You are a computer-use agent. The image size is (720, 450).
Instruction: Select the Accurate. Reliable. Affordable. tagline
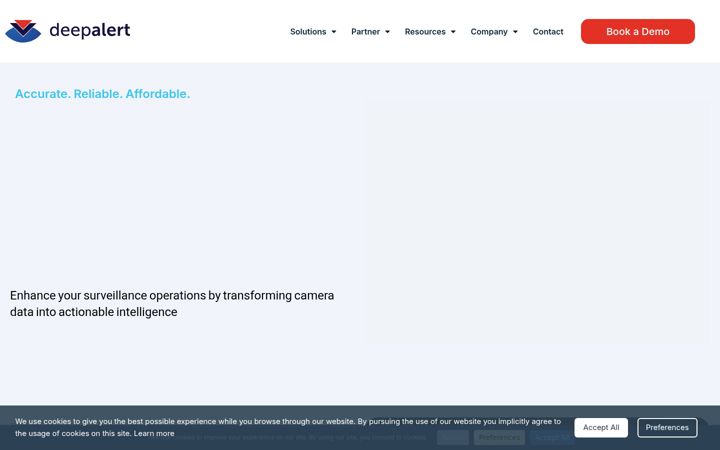(102, 94)
